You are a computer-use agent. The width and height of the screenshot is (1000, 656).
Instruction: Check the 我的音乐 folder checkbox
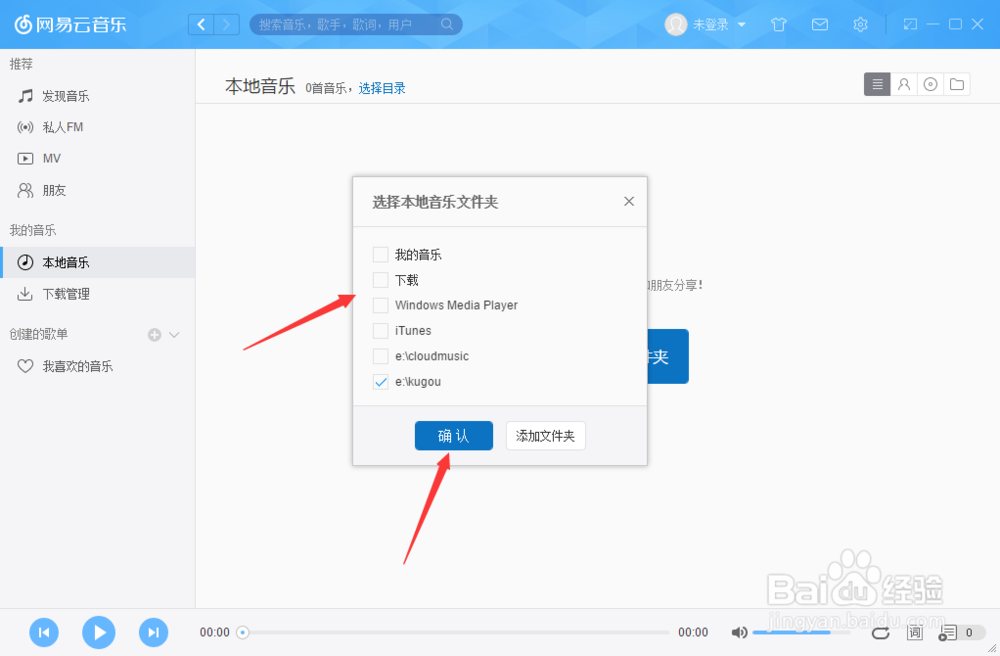(380, 254)
